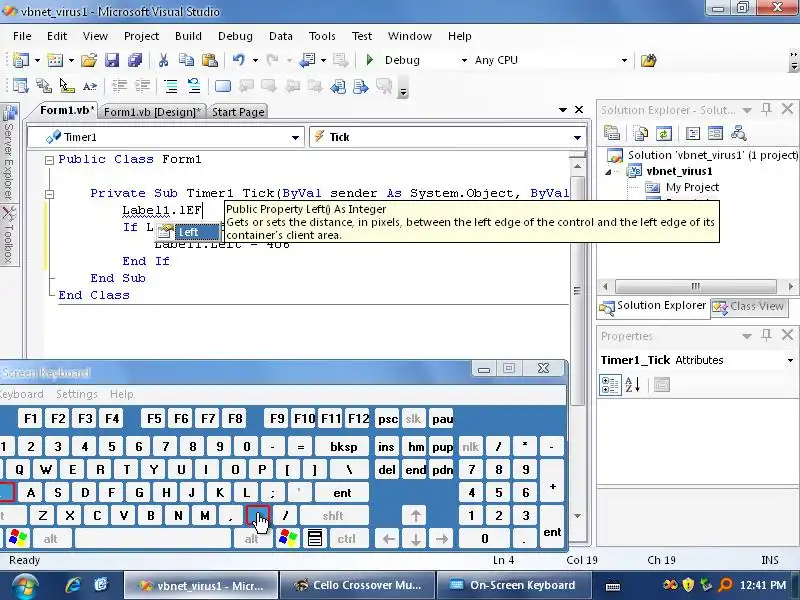Open the File menu
Image resolution: width=800 pixels, height=600 pixels.
[22, 36]
